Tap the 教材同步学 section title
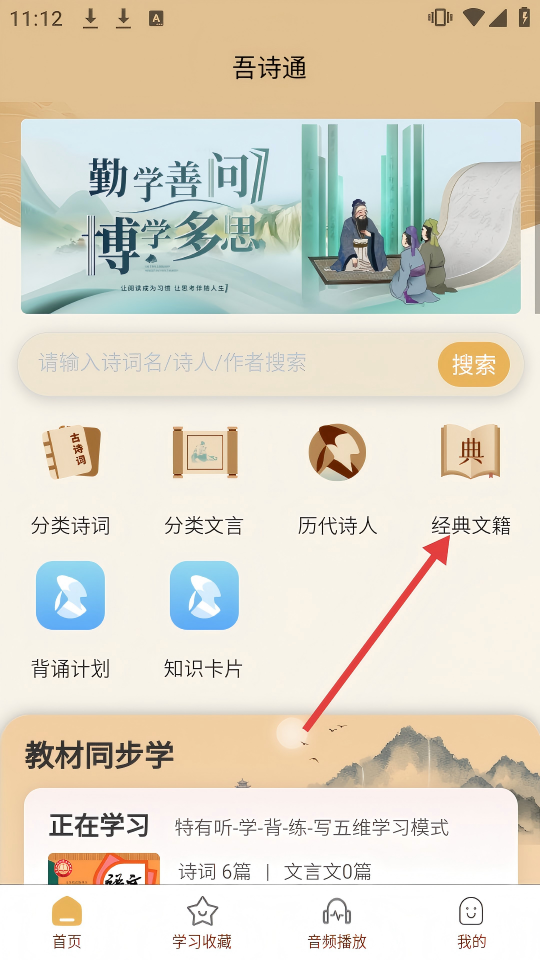The height and width of the screenshot is (960, 540). (99, 755)
